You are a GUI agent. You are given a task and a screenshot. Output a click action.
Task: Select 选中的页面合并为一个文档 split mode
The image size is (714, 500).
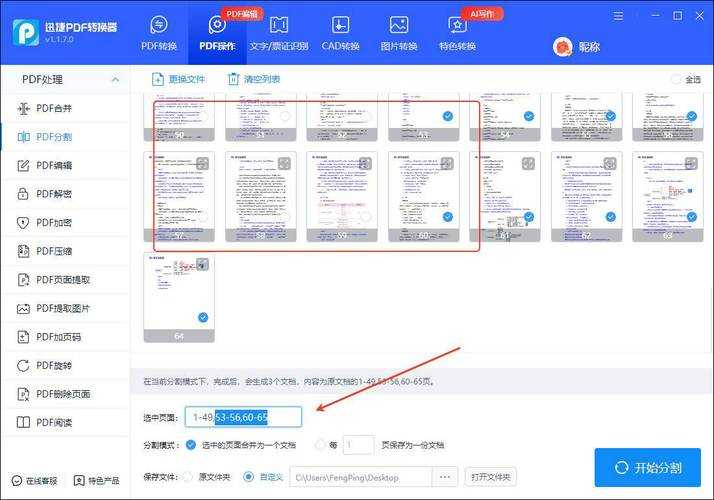pyautogui.click(x=191, y=445)
